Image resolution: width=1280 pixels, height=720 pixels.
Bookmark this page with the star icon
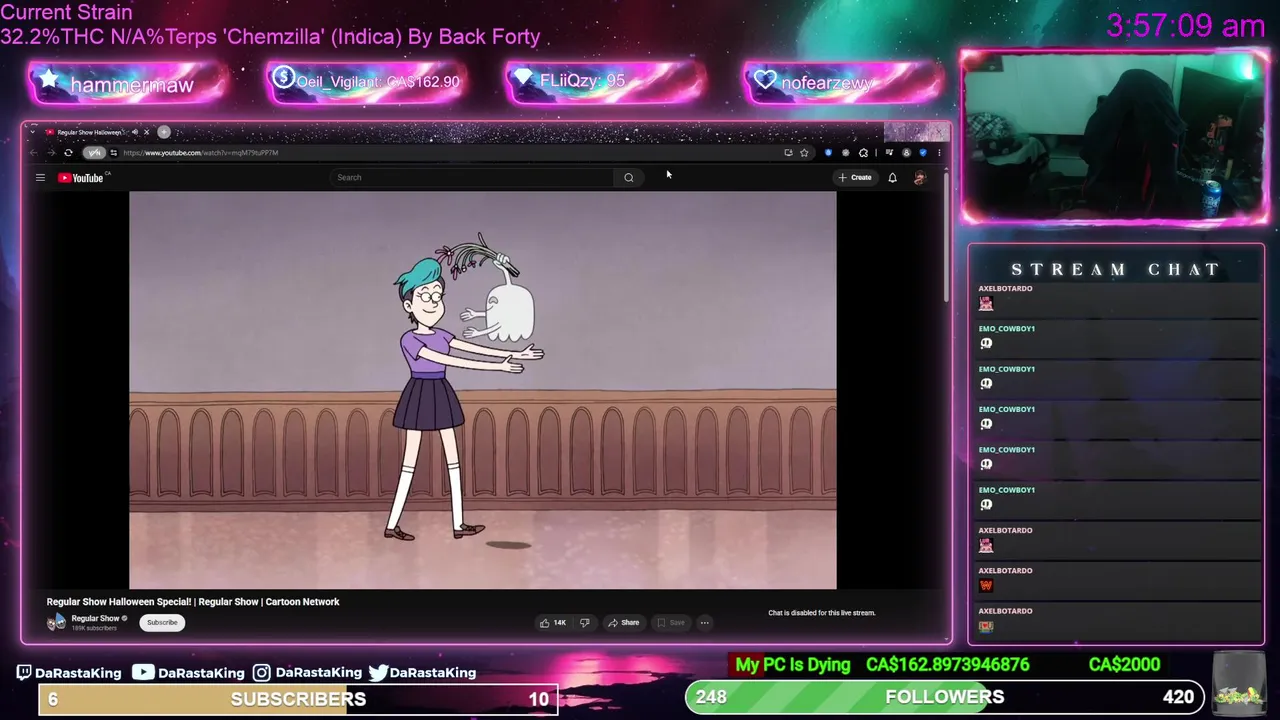point(804,153)
